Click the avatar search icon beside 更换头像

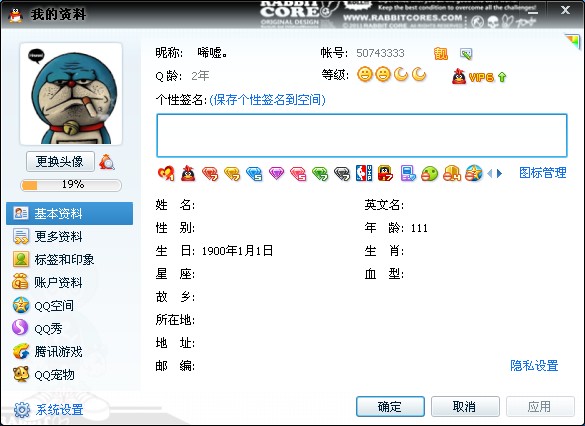[x=107, y=162]
